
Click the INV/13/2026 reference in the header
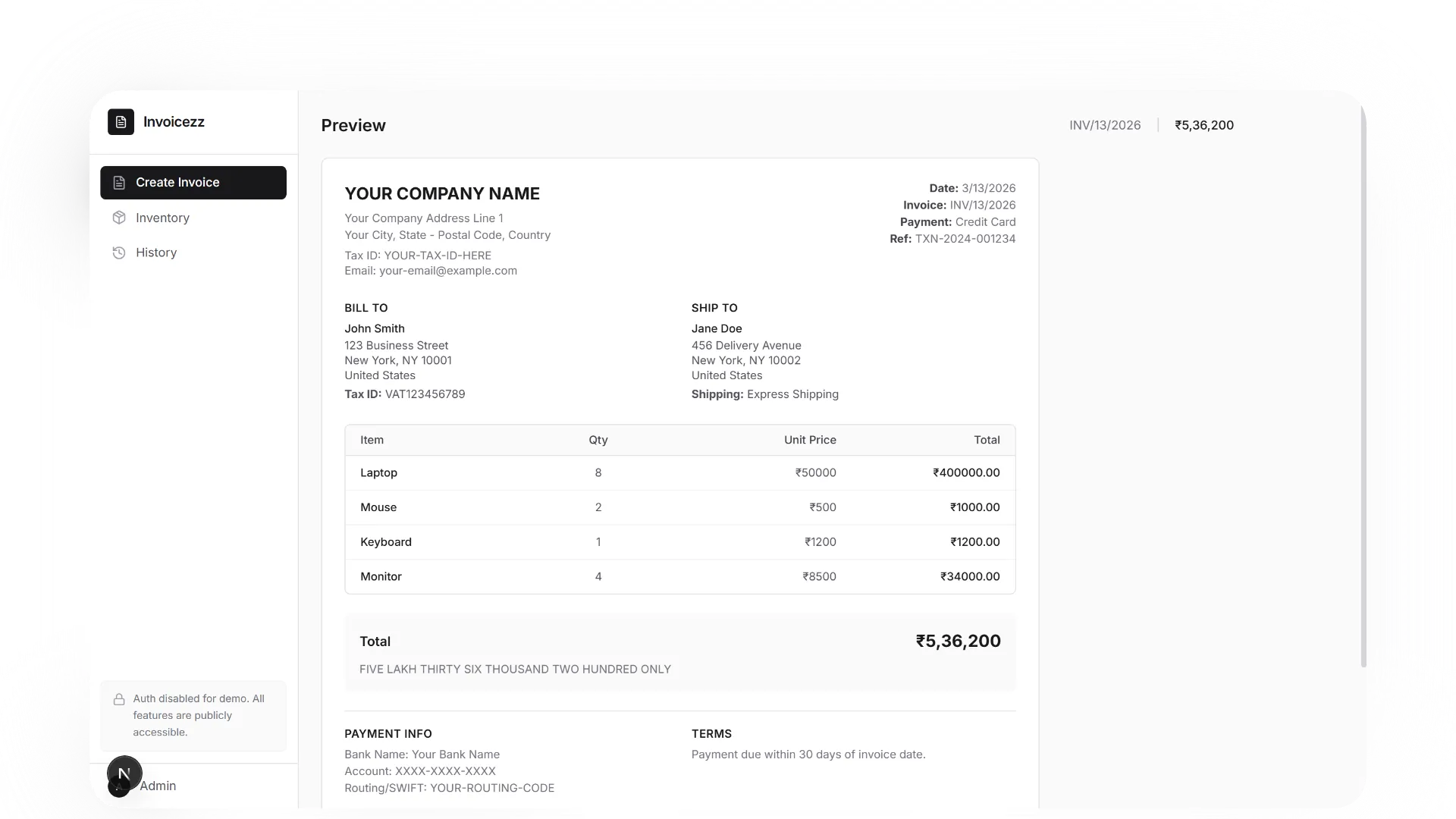tap(1104, 125)
